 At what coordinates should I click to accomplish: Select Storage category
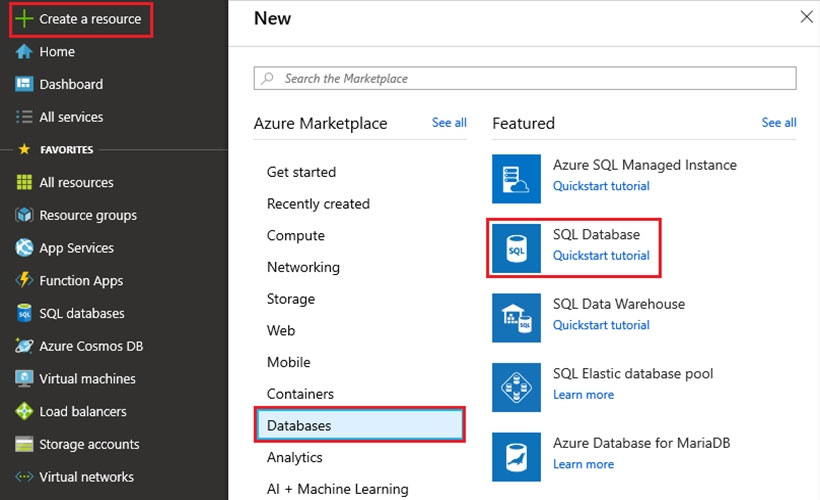click(x=291, y=299)
